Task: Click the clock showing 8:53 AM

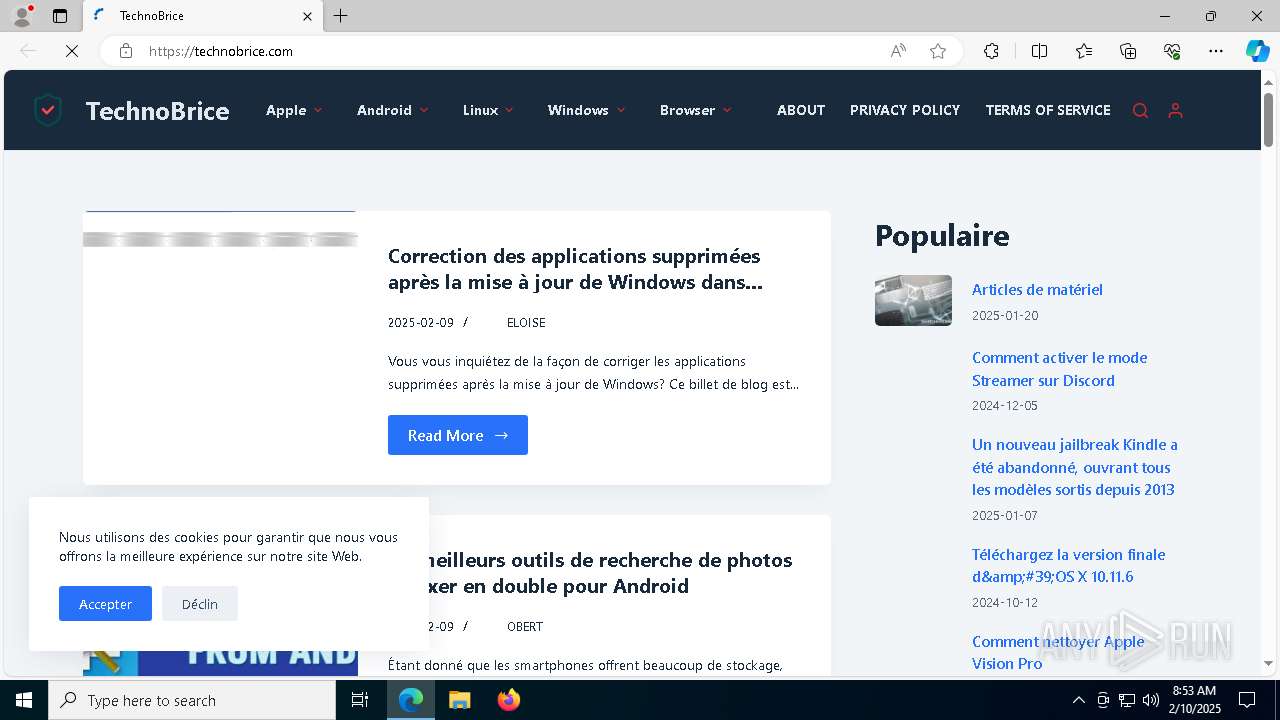Action: tap(1194, 691)
